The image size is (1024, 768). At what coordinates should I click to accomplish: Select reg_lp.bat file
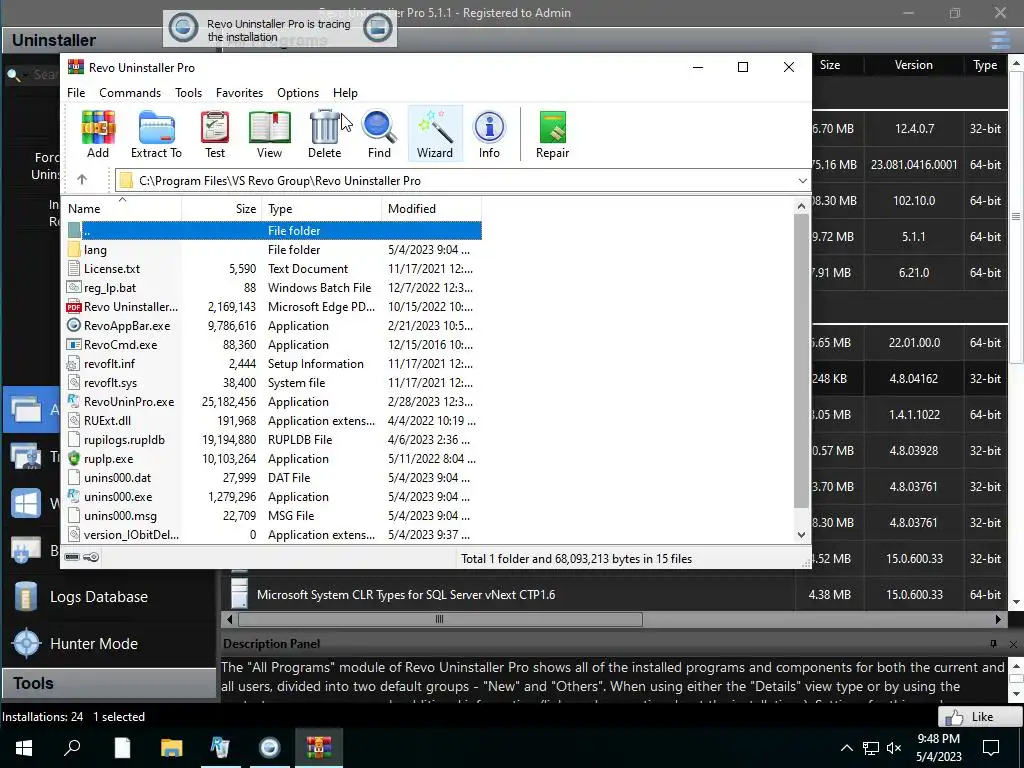273,287
